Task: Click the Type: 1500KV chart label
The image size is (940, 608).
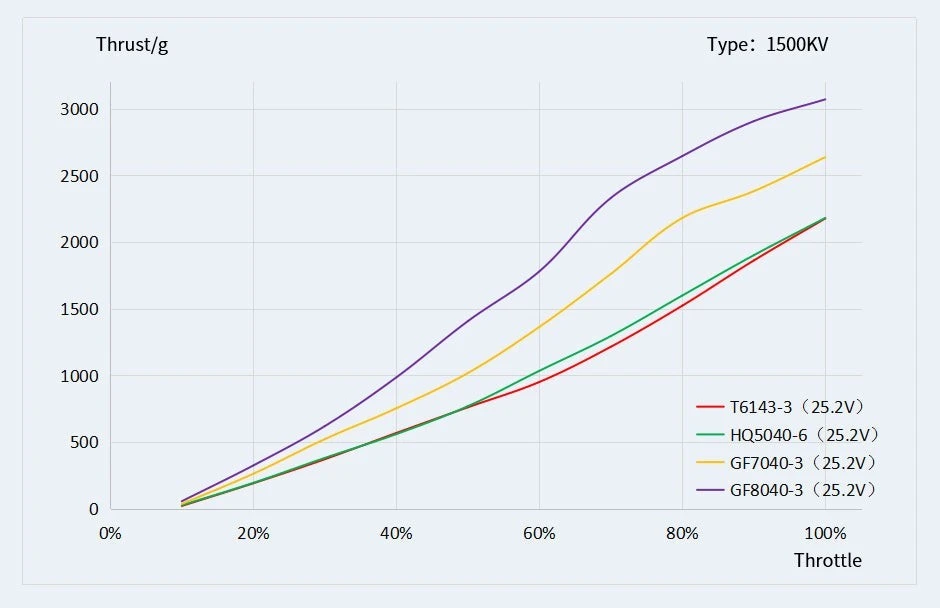Action: pyautogui.click(x=767, y=45)
